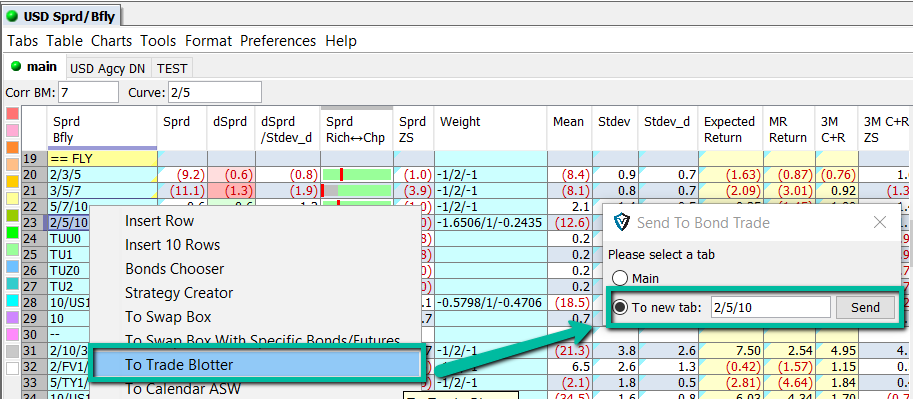Click the Corr BM input field

click(x=88, y=92)
